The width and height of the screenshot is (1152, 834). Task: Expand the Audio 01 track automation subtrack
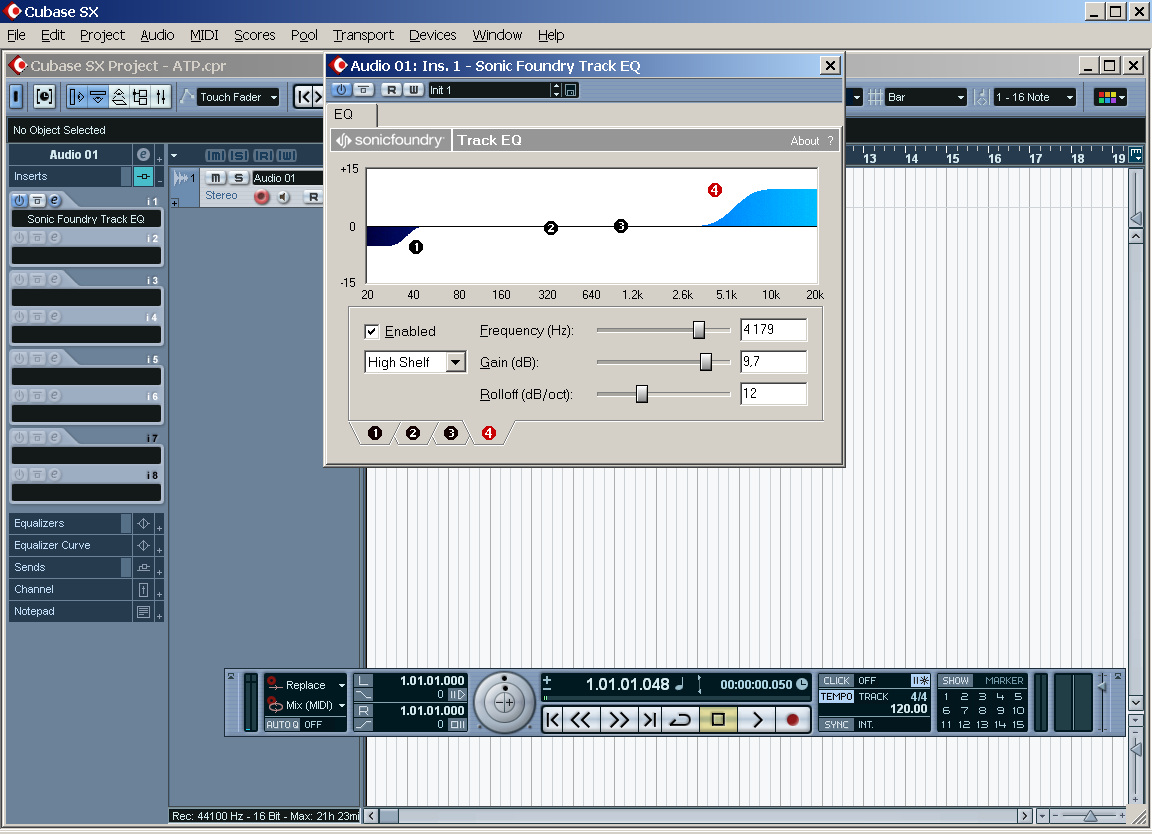[175, 202]
